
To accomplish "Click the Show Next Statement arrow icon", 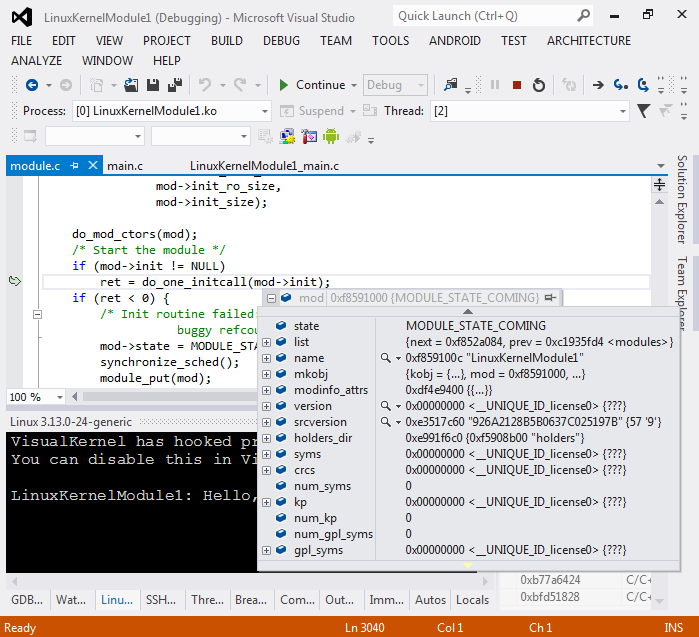I will pyautogui.click(x=598, y=85).
